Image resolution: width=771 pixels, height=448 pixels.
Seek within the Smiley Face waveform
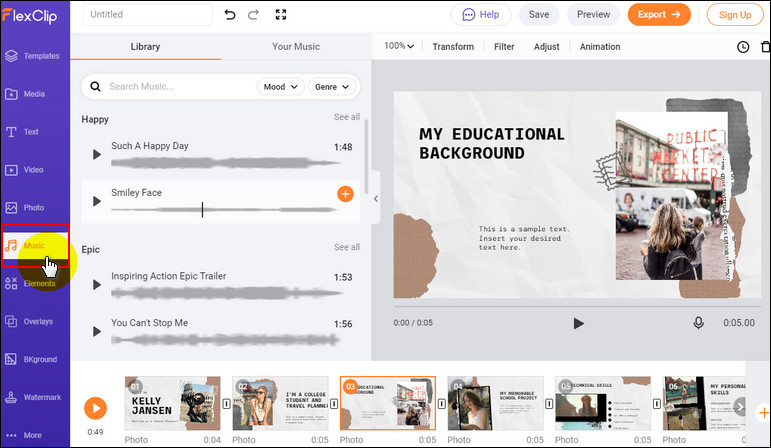click(x=224, y=210)
